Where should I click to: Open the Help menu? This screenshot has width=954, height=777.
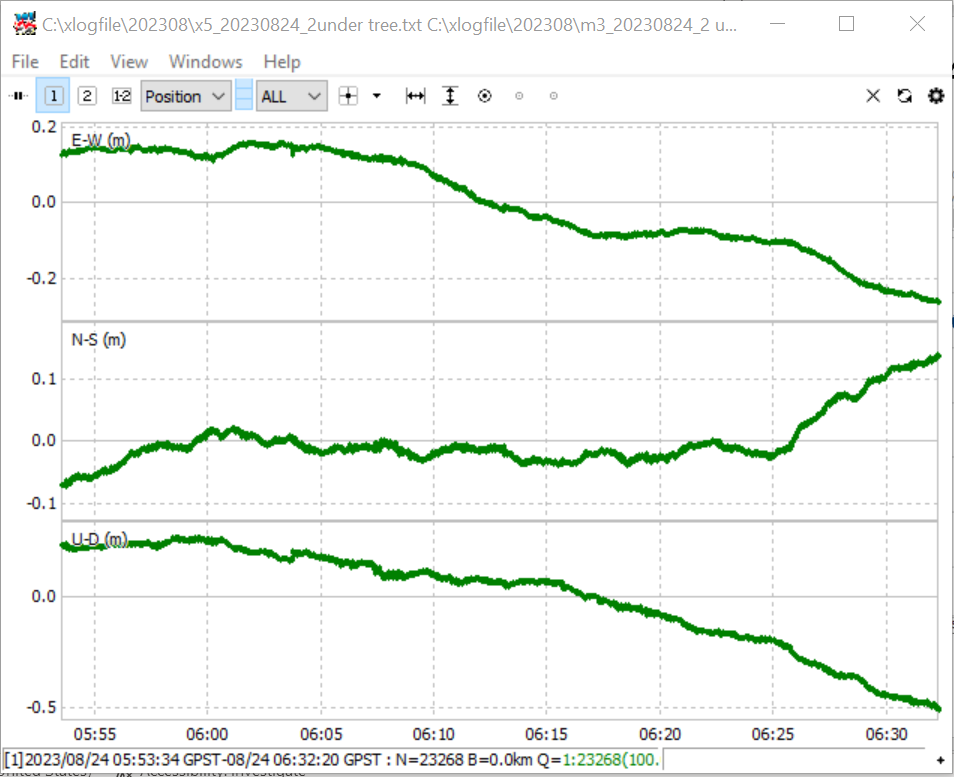click(282, 62)
